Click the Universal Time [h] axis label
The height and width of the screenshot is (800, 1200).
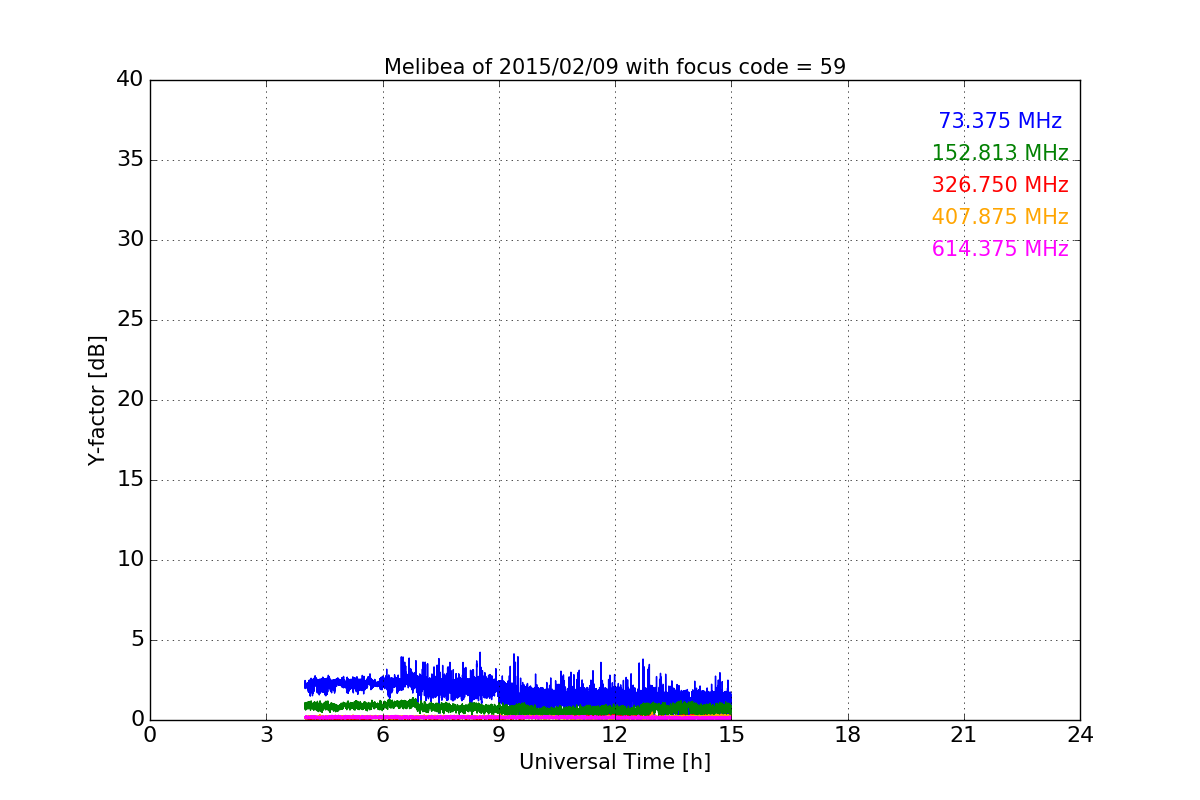(x=615, y=762)
